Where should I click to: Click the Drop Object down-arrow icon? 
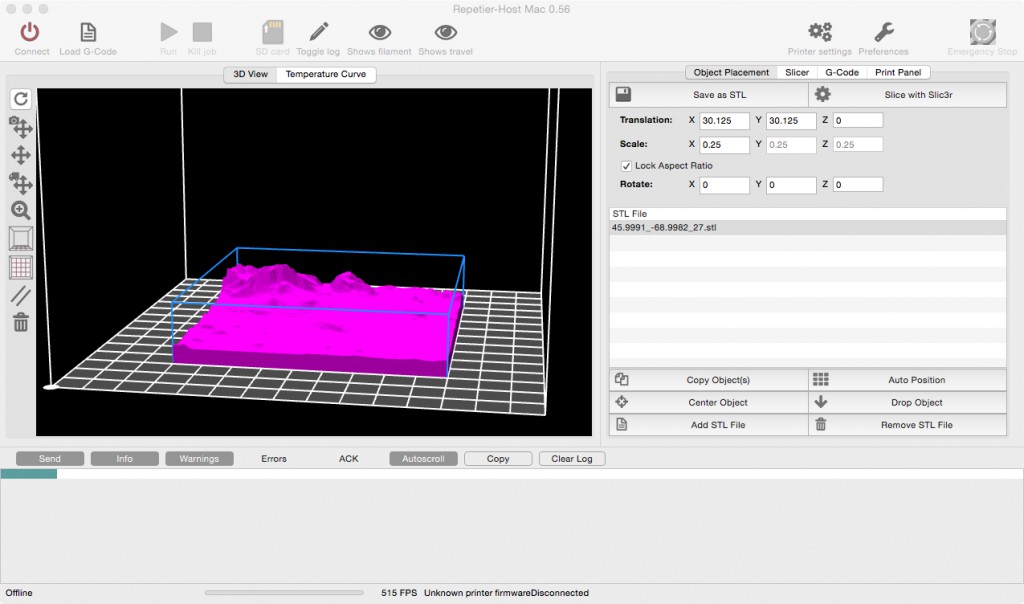coord(821,402)
